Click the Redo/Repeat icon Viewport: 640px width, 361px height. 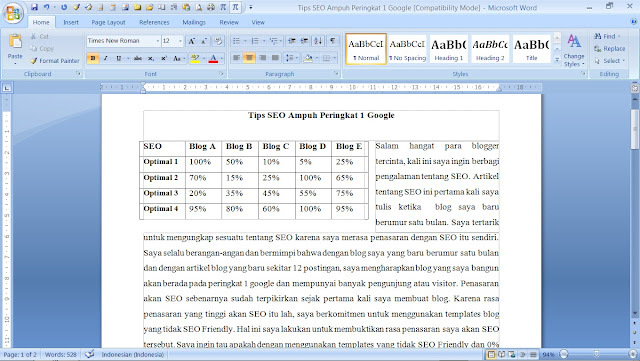point(64,7)
